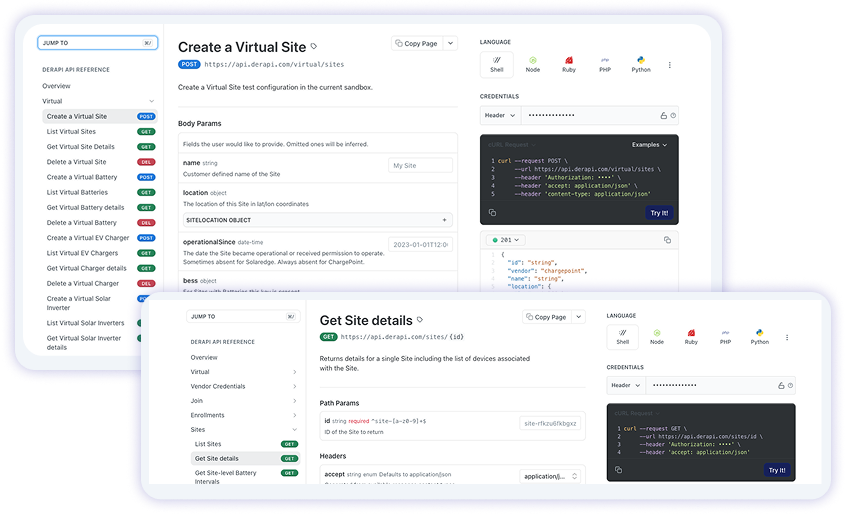Open the Examples dropdown in cURL panel
This screenshot has width=846, height=515.
pos(649,145)
